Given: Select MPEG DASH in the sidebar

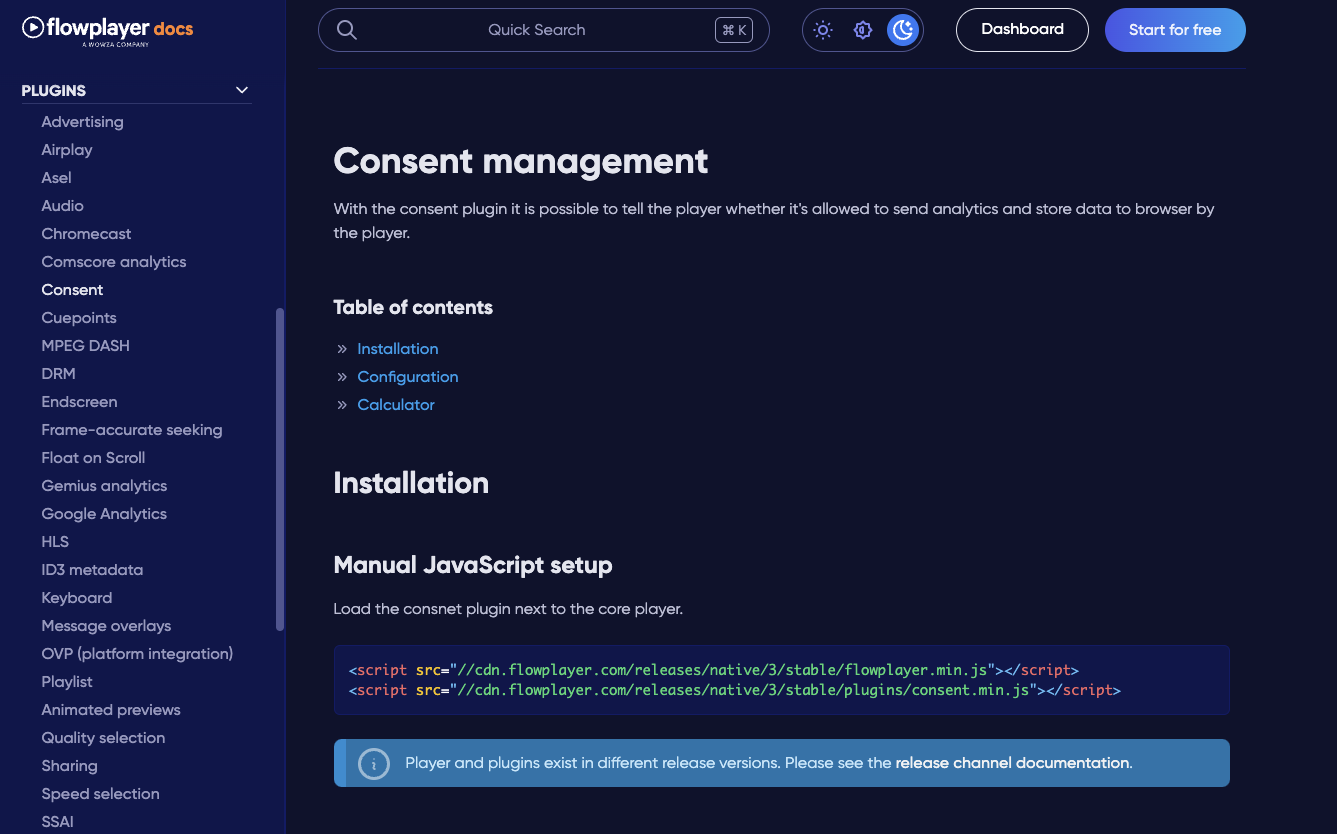Looking at the screenshot, I should 85,346.
